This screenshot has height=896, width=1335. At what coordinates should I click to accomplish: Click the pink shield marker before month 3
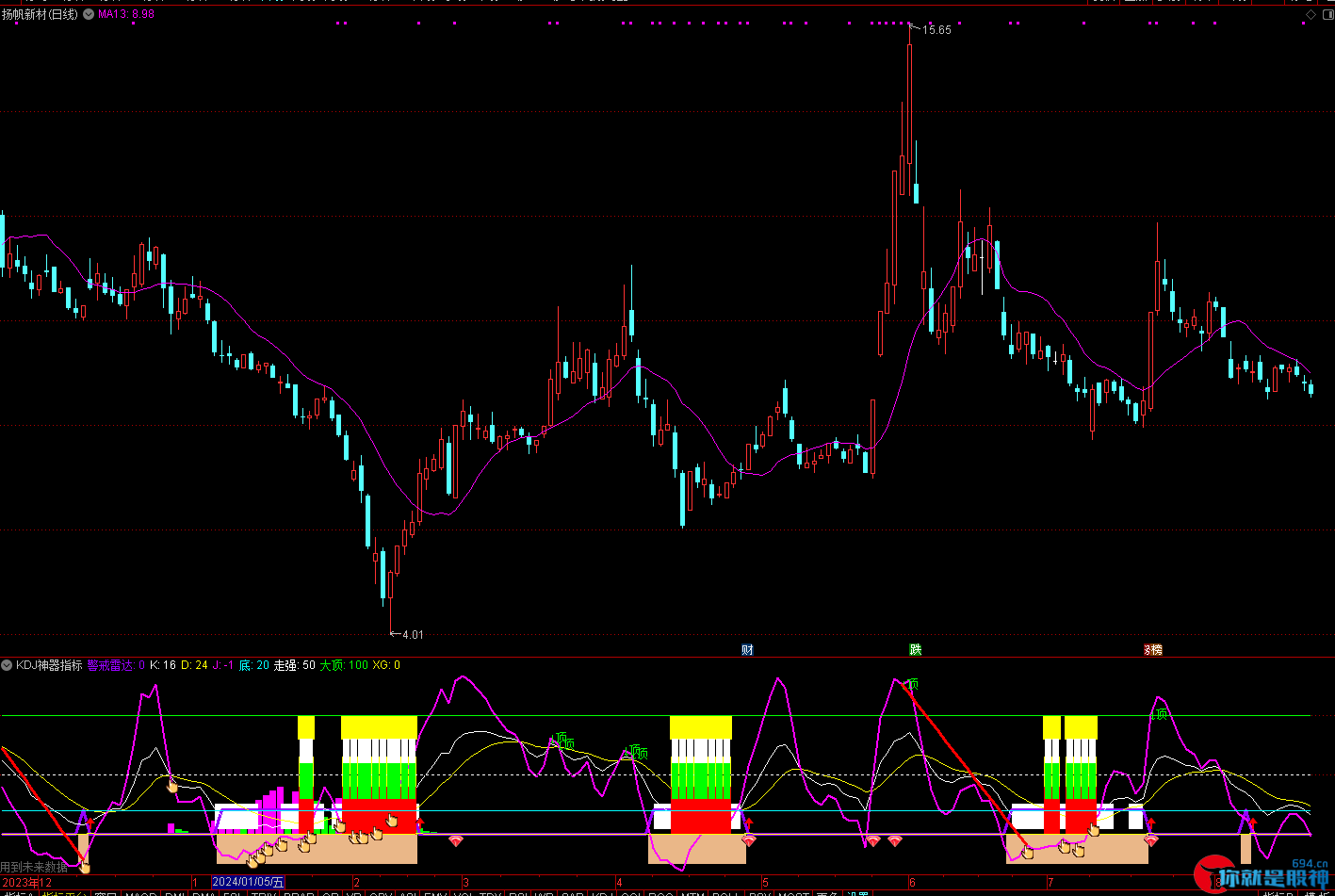[456, 840]
